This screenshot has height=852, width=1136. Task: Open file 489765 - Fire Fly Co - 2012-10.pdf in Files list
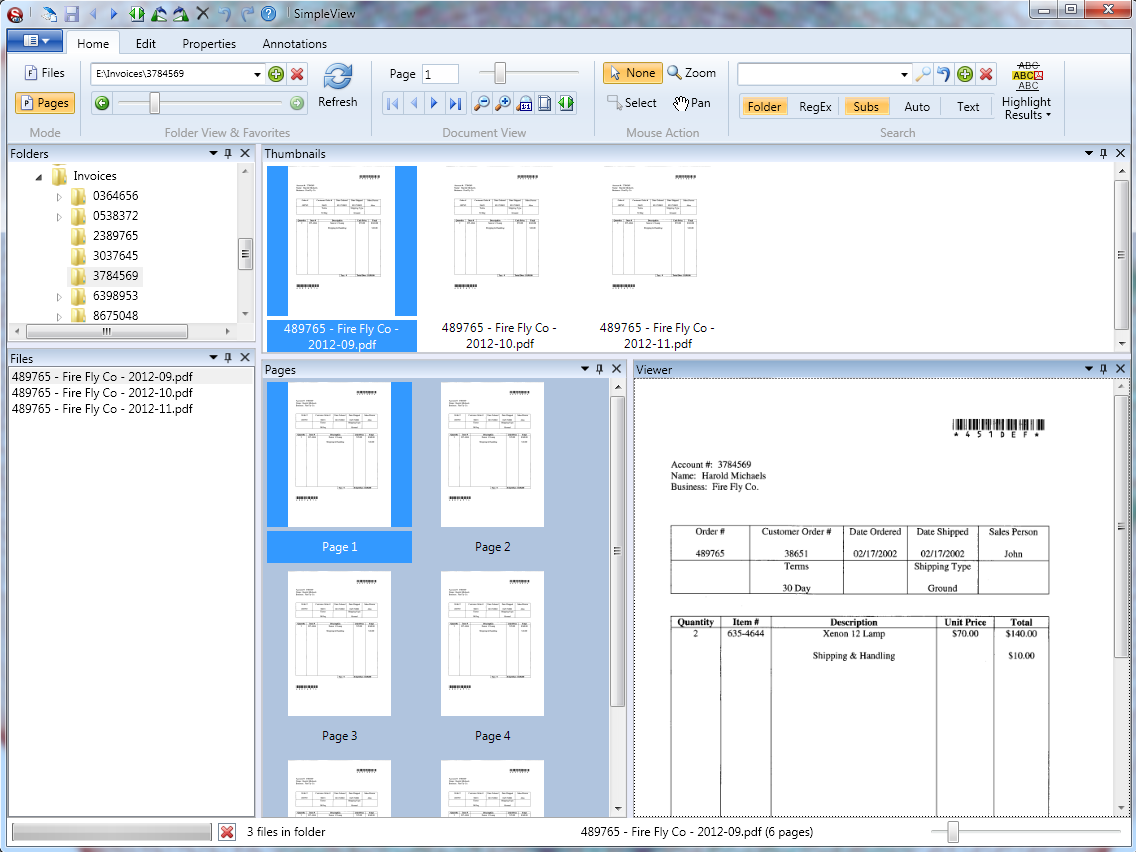click(x=102, y=393)
